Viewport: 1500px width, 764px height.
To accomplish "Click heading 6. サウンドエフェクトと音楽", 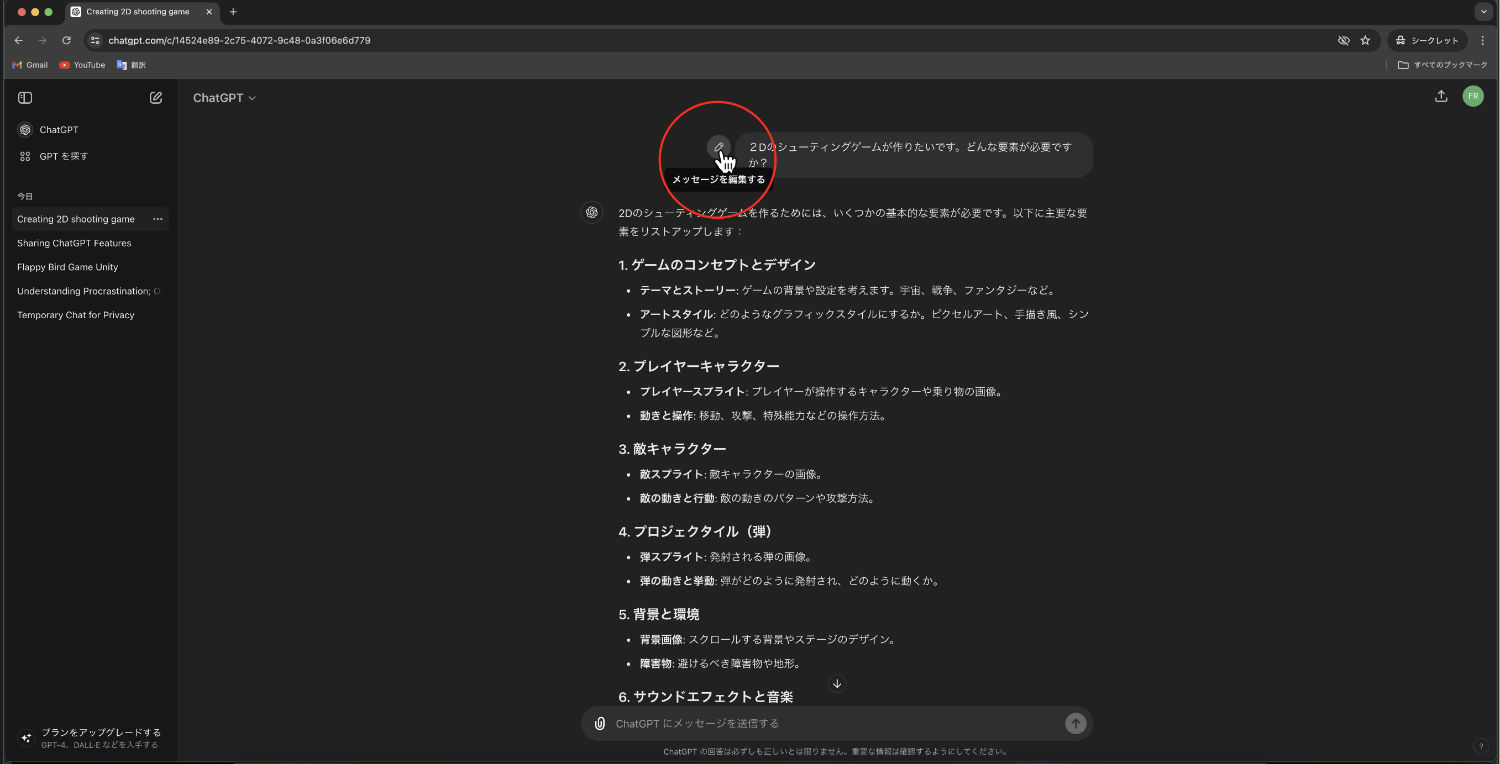I will (x=706, y=696).
